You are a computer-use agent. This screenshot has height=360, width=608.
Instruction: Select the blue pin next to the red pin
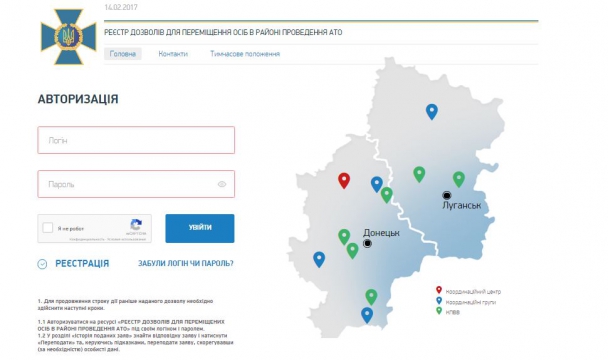377,184
